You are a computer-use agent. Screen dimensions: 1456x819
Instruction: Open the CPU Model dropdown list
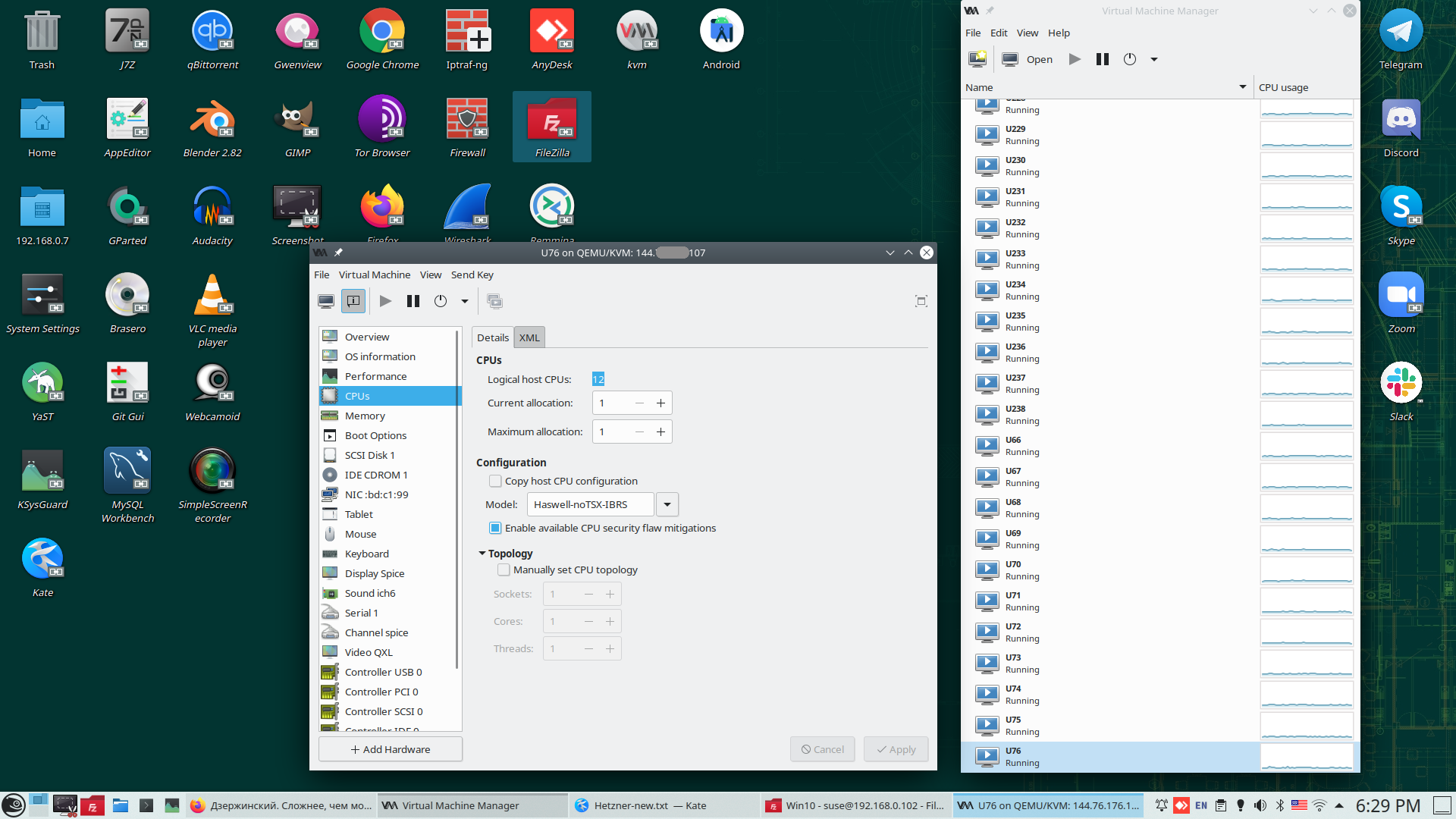coord(667,504)
